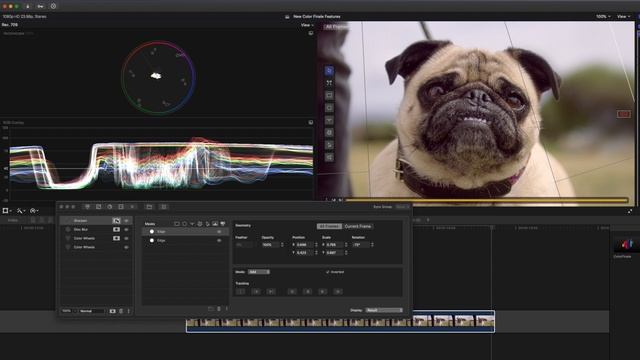Open vectorscope settings icon below View
640x360 pixels.
coord(311,33)
